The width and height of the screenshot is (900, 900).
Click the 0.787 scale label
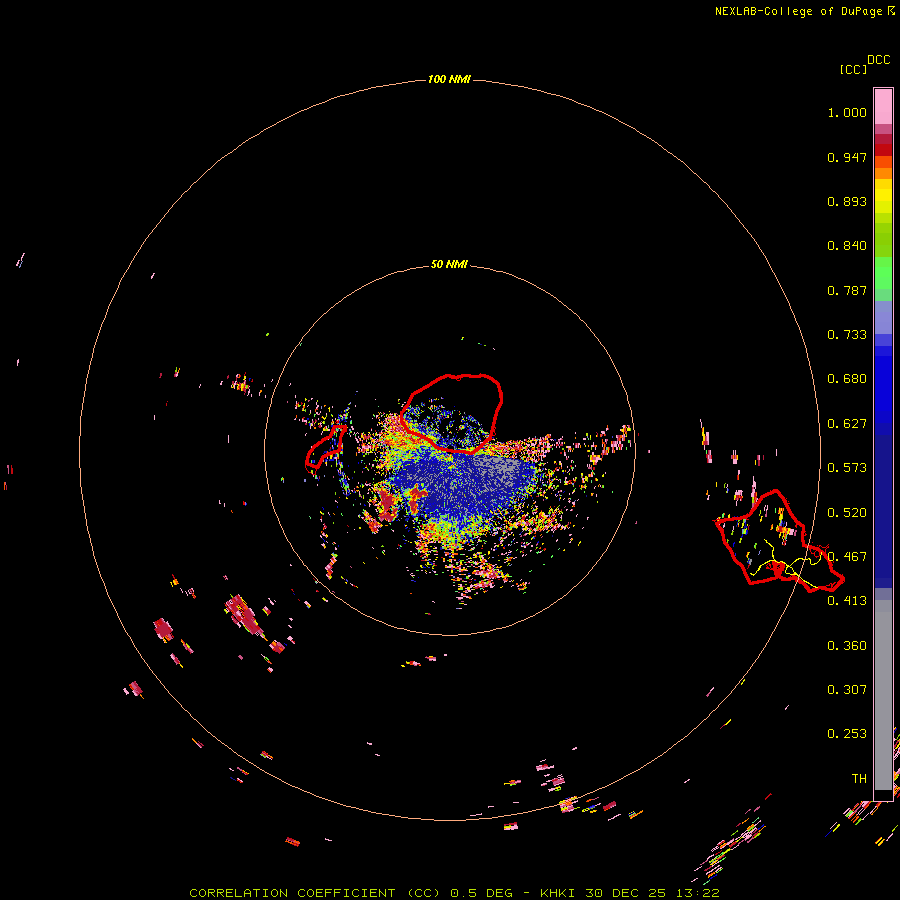(x=847, y=290)
